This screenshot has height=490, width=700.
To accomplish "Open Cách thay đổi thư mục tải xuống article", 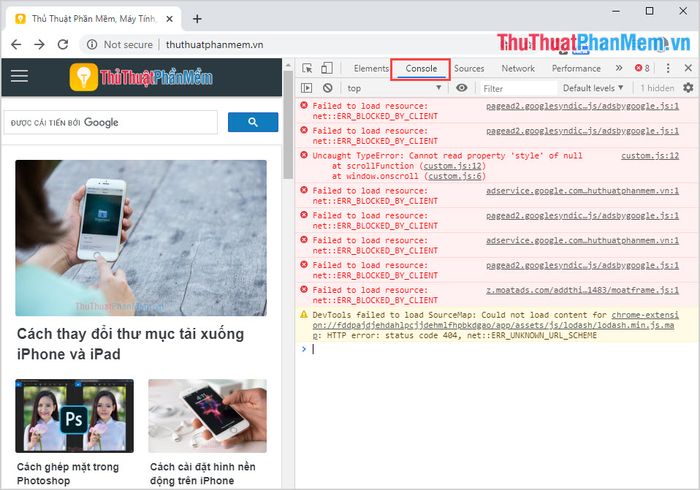I will tap(130, 344).
